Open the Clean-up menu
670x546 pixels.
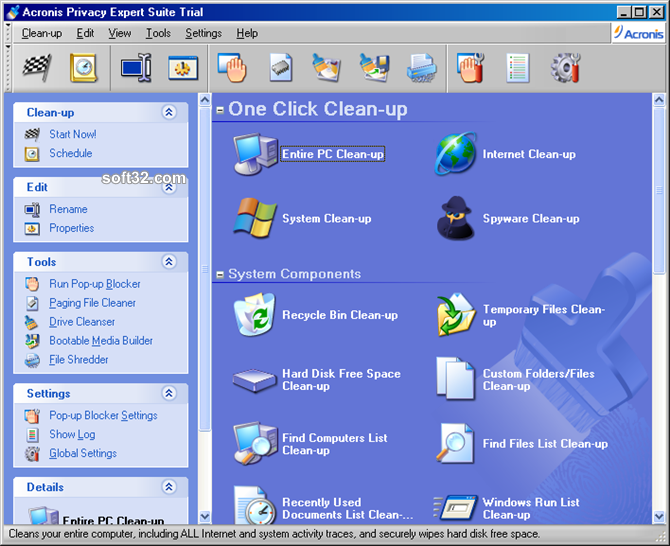[x=42, y=33]
